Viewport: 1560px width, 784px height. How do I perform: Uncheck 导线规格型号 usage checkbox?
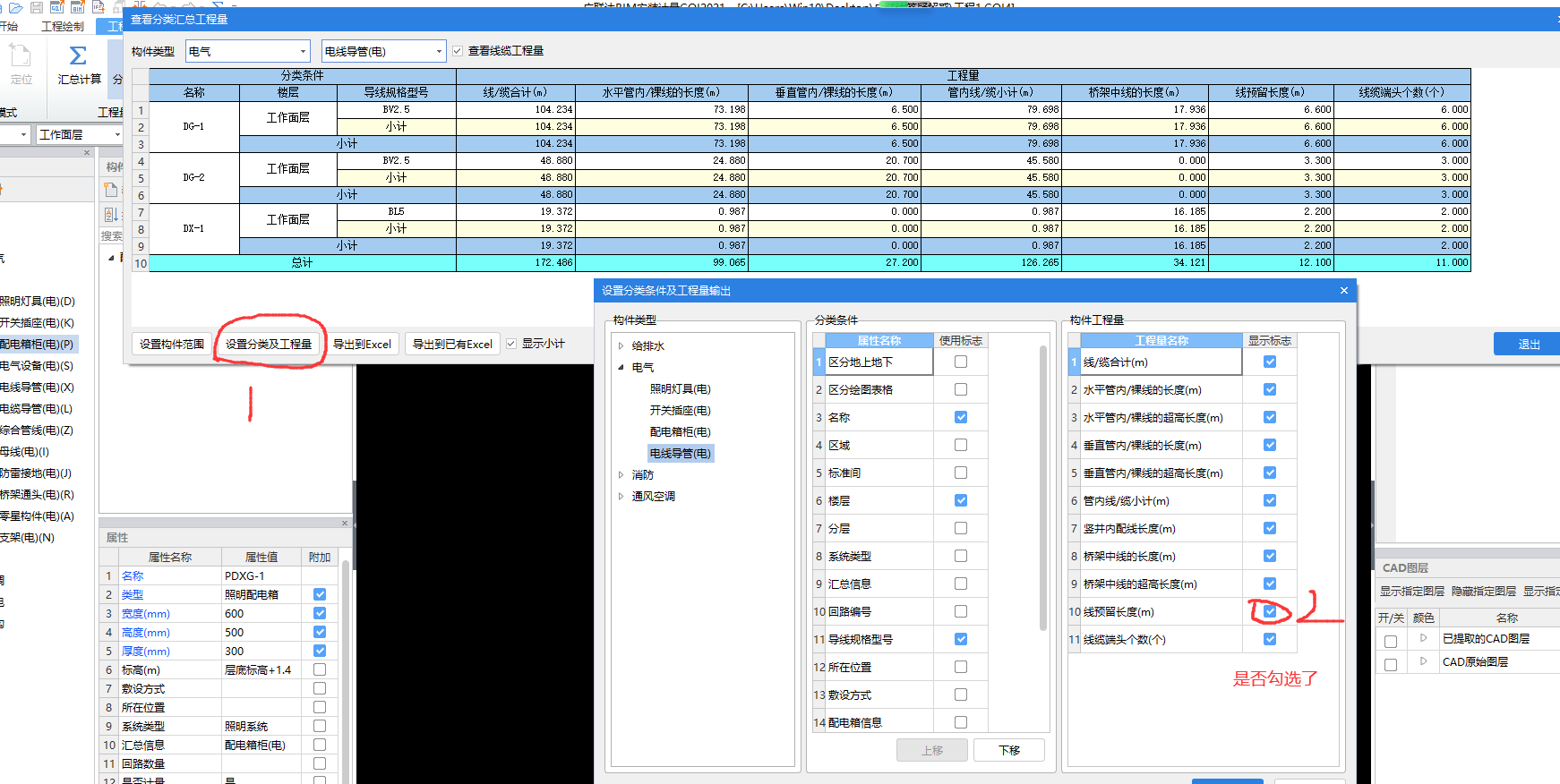(961, 639)
